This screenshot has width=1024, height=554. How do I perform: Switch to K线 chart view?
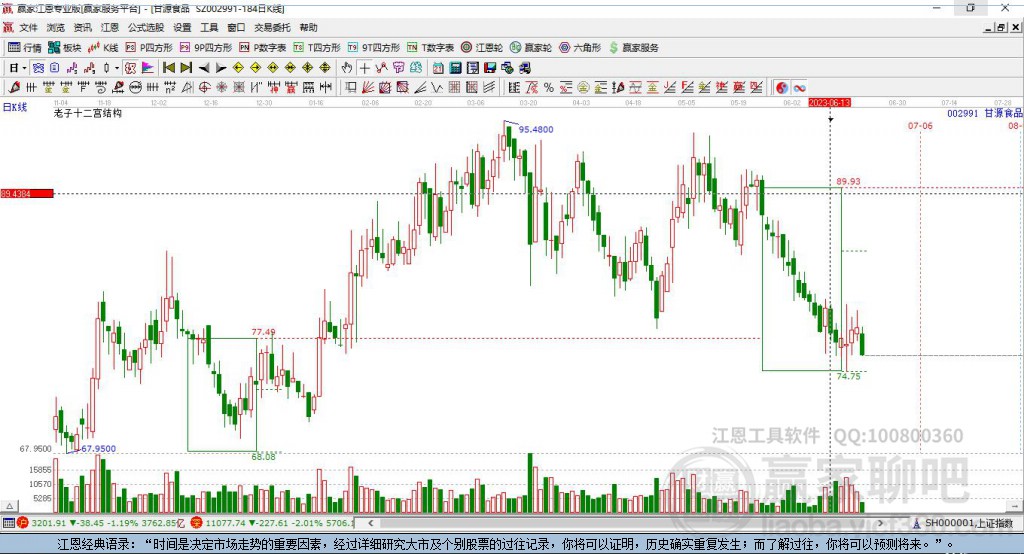[x=103, y=48]
